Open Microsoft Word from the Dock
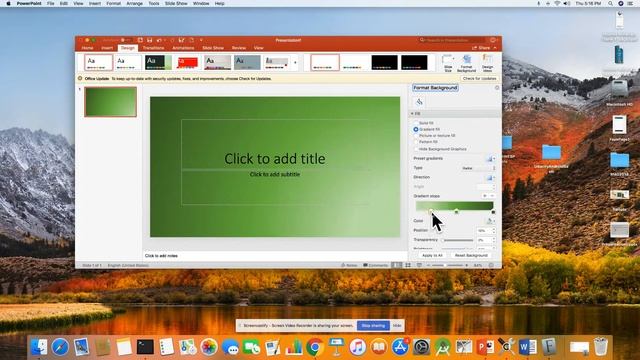The image size is (640, 360). (527, 347)
